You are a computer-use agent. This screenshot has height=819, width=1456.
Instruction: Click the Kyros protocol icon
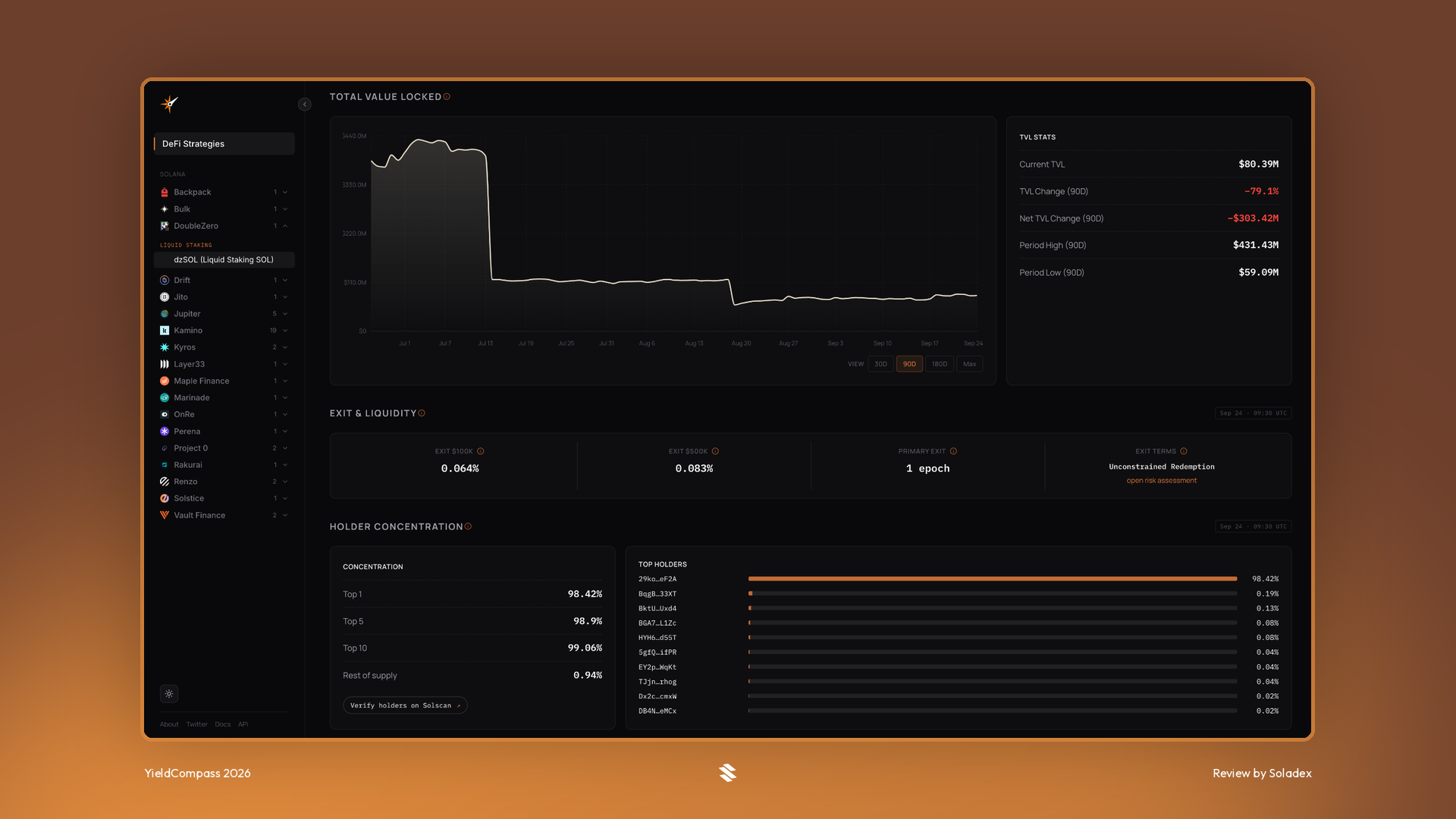(x=165, y=347)
